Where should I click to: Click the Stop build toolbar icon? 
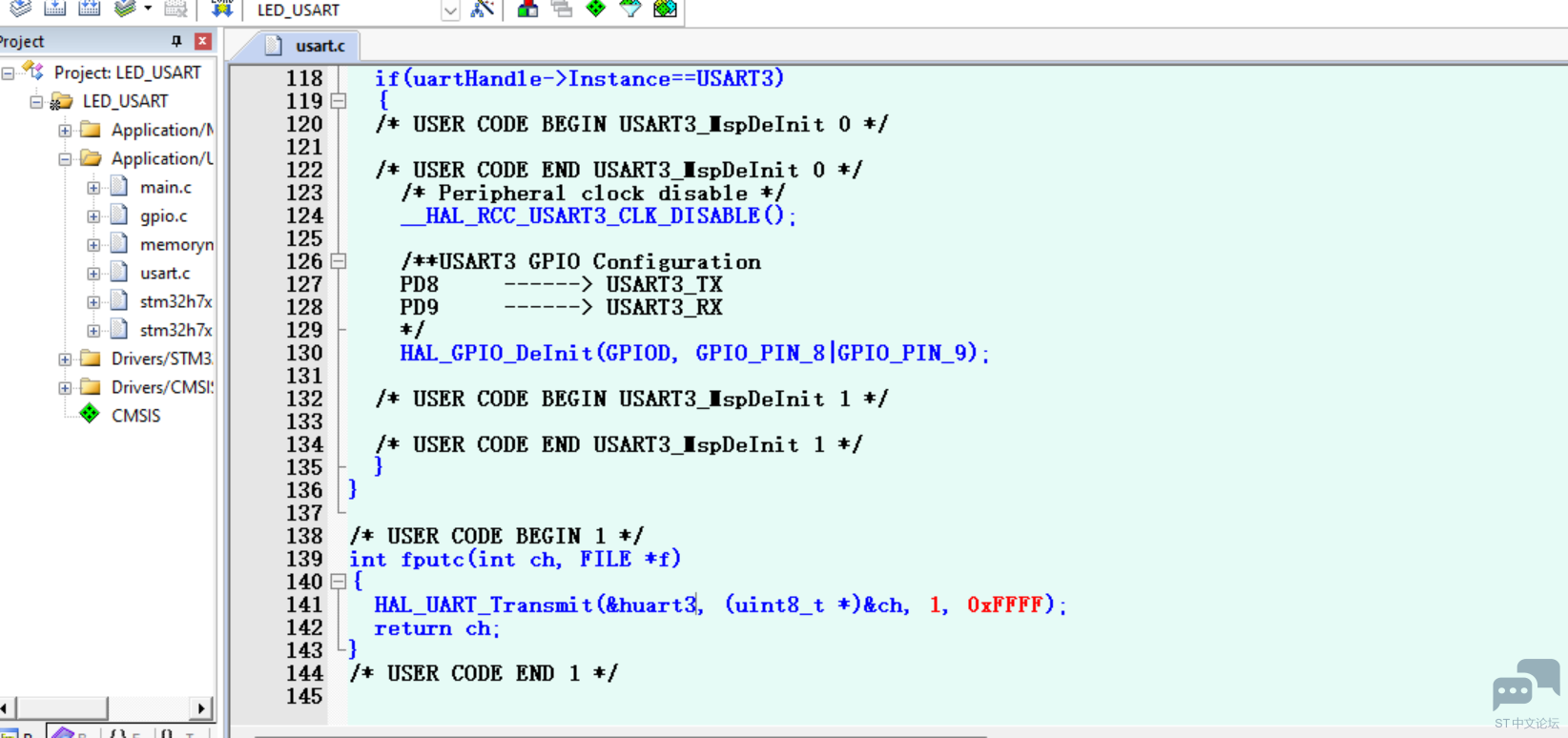[x=175, y=9]
